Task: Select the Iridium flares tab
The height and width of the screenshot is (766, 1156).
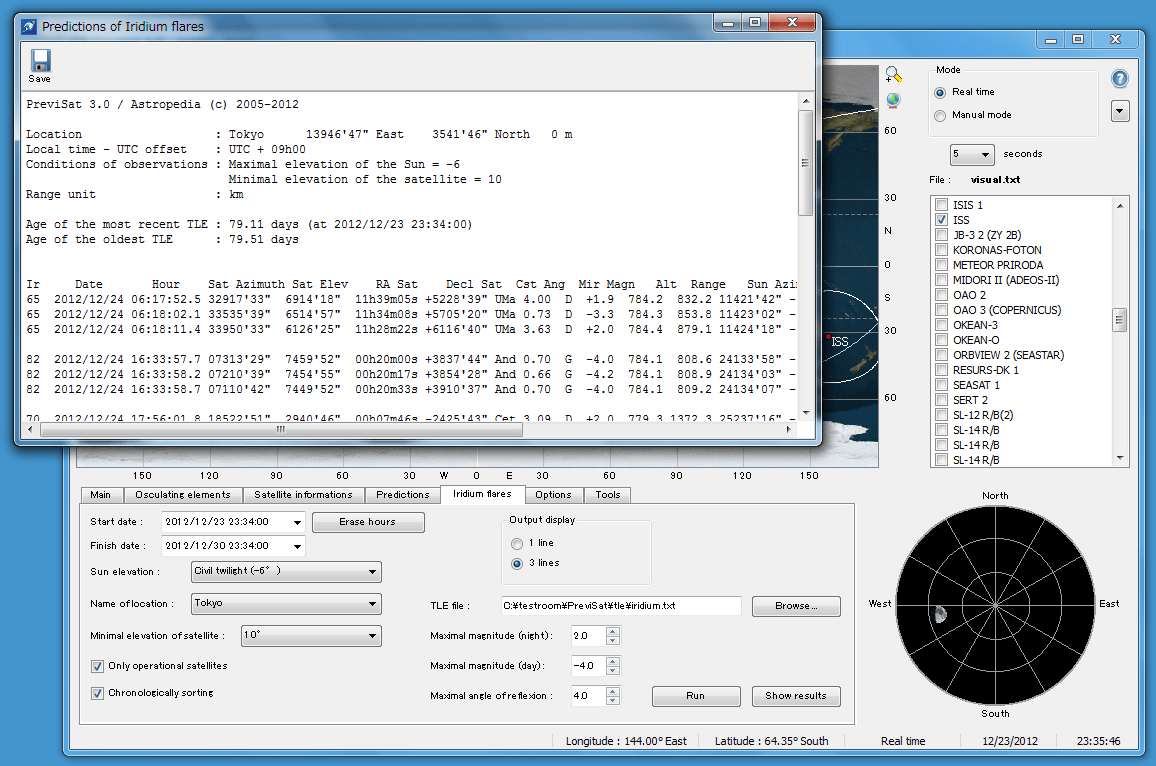Action: pos(482,494)
